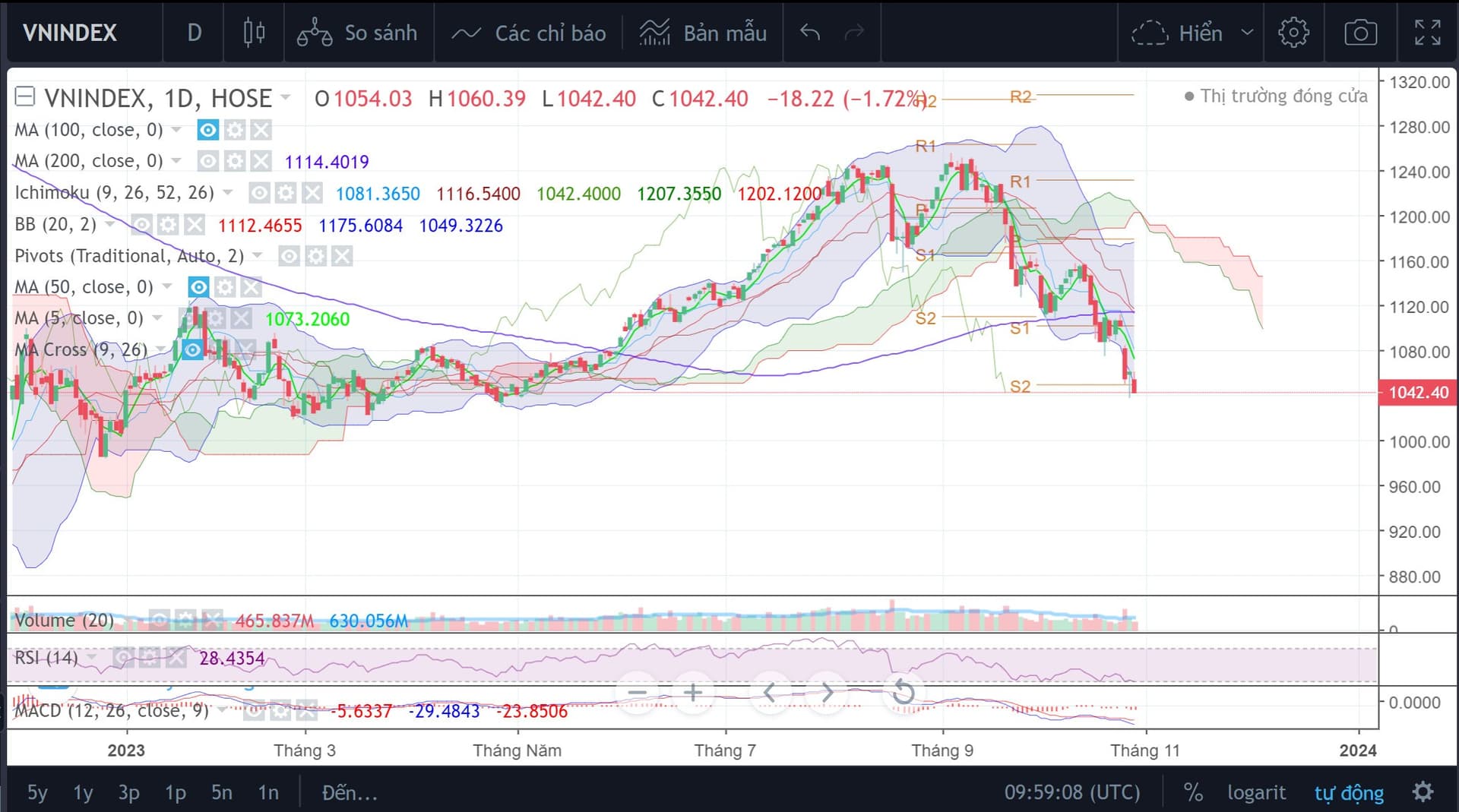Open the Bản mẫu indicator templates menu
The height and width of the screenshot is (812, 1459).
(703, 33)
